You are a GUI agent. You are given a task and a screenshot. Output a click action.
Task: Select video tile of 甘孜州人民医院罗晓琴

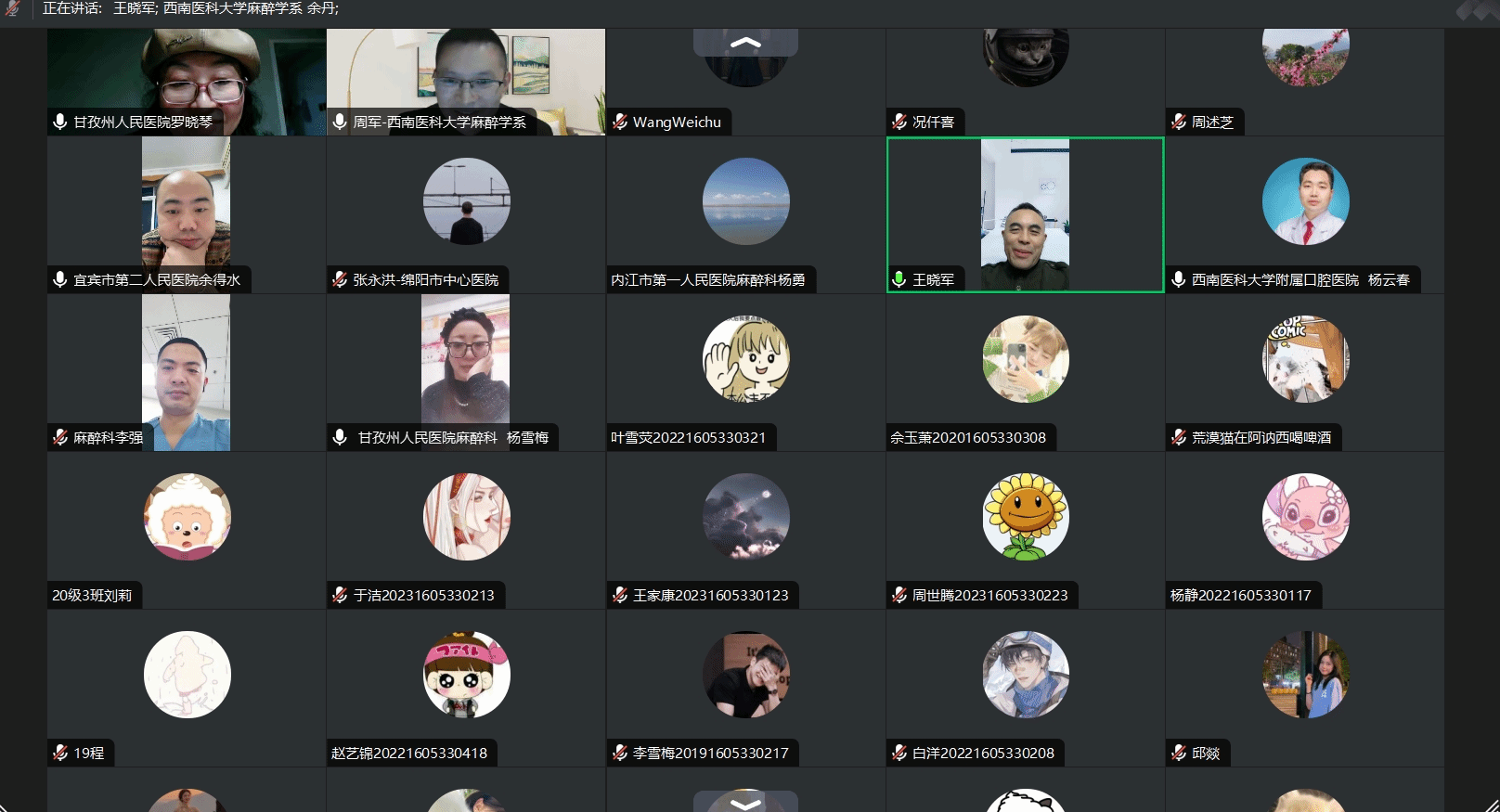click(x=187, y=82)
